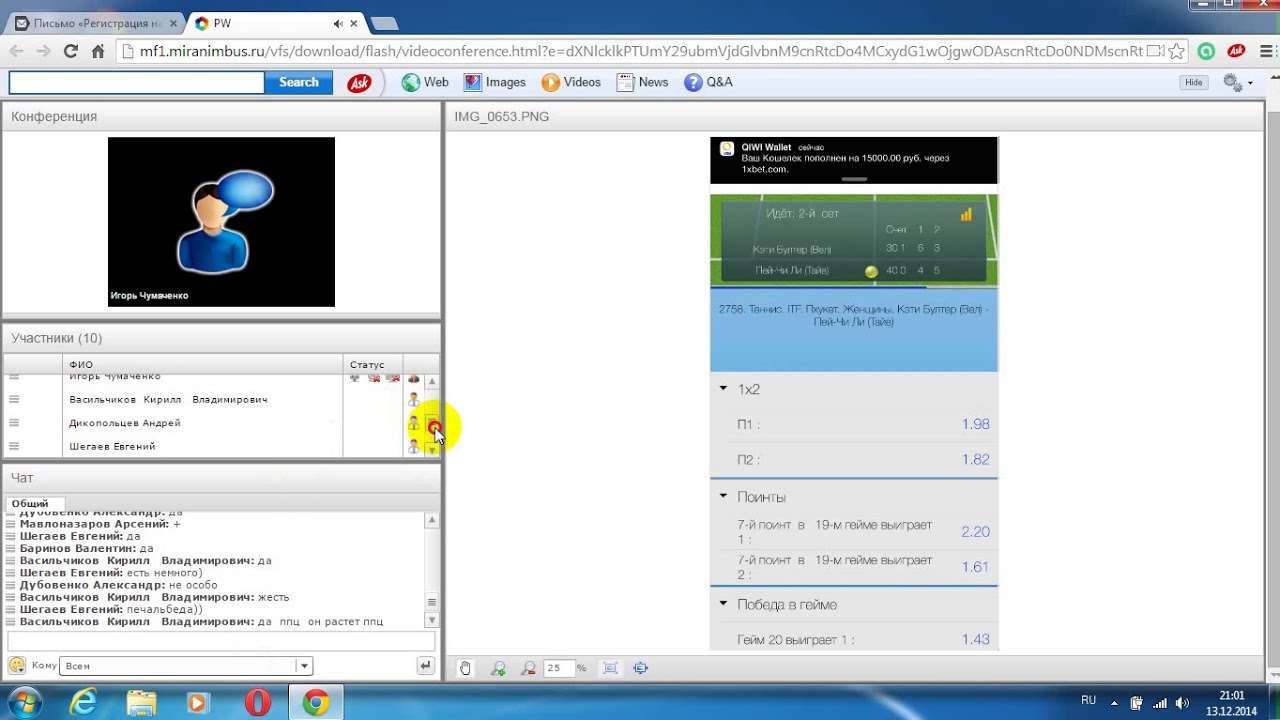Click down arrow of chat scrollbar
This screenshot has width=1280, height=720.
[x=432, y=621]
